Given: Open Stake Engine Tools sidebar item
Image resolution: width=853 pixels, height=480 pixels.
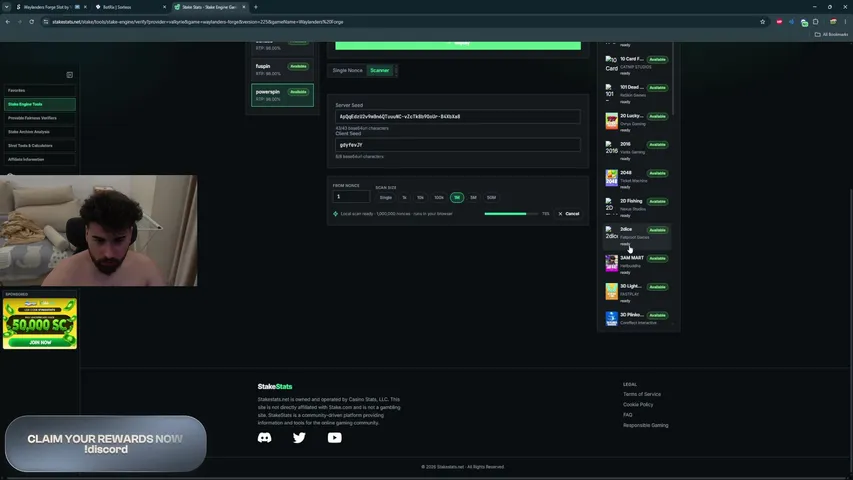Looking at the screenshot, I should tap(40, 104).
